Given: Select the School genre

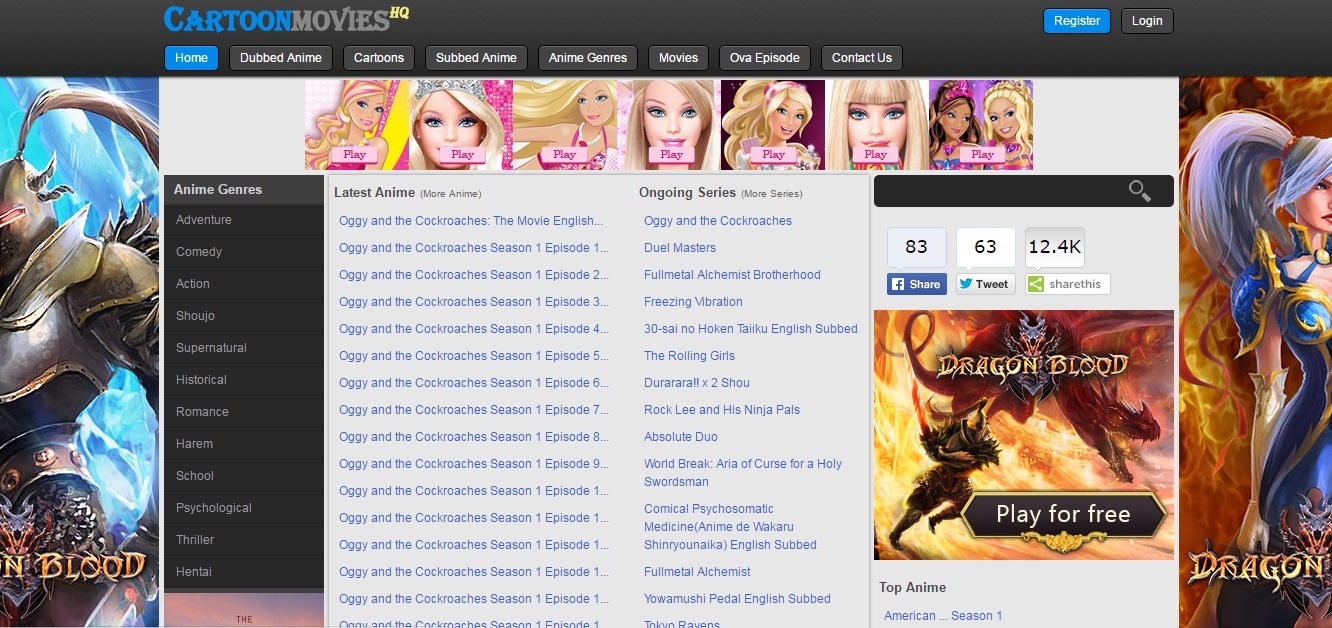Looking at the screenshot, I should [244, 476].
